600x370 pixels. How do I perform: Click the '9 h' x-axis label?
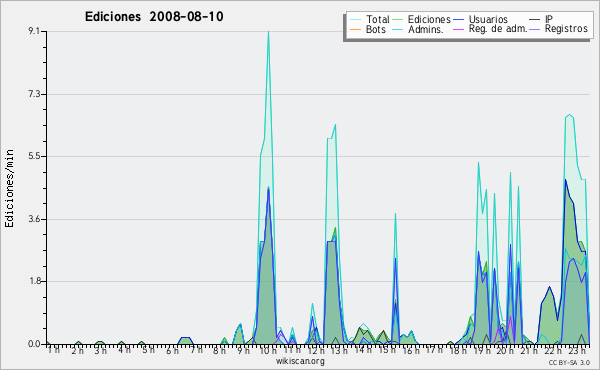point(243,350)
